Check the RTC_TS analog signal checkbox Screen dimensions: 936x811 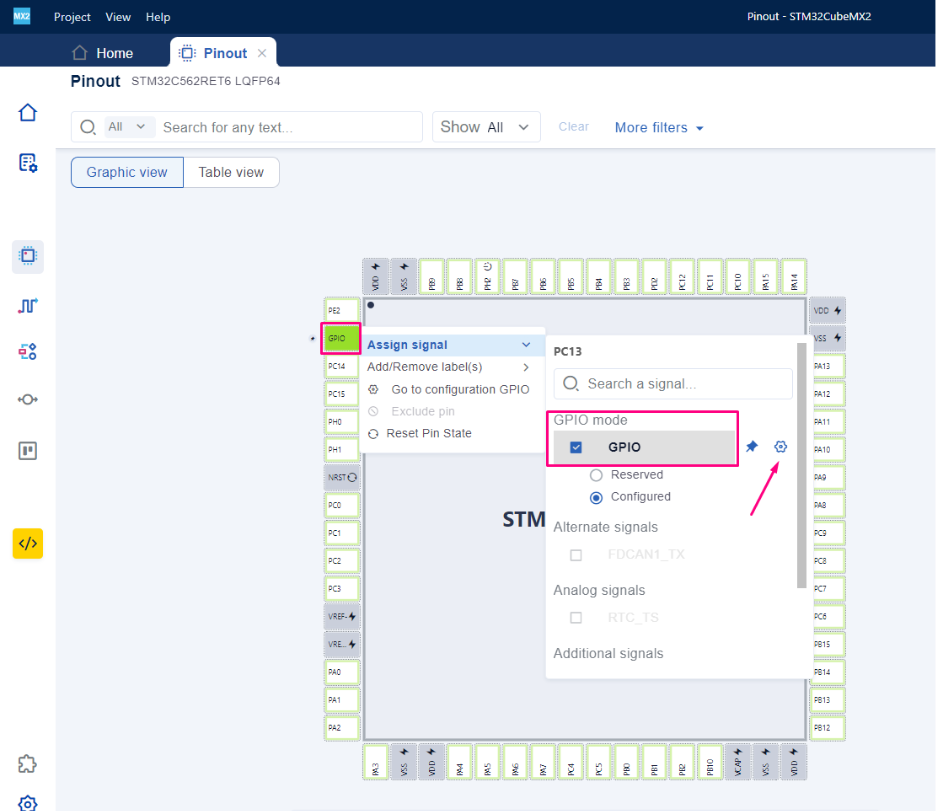[576, 618]
